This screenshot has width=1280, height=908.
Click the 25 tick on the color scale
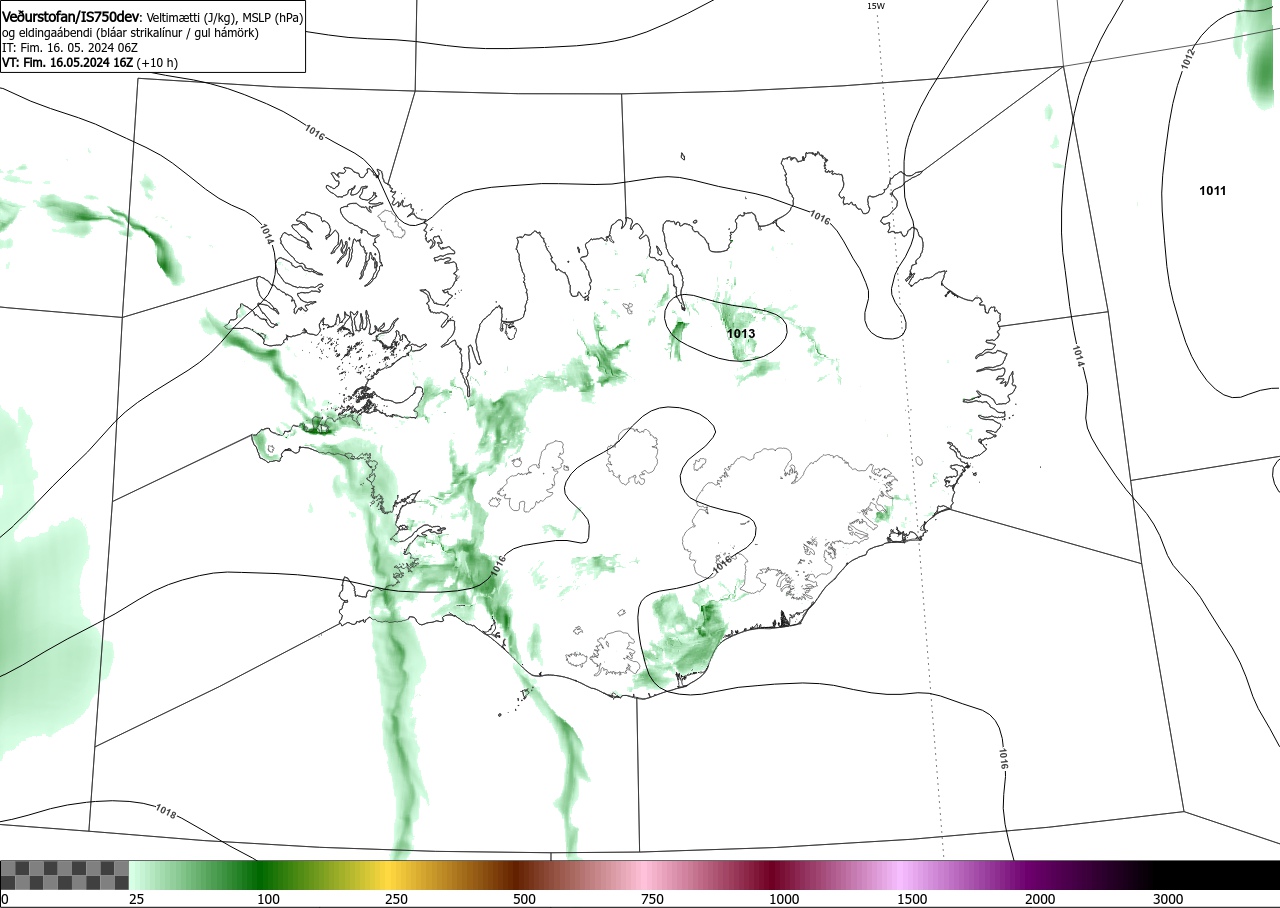tap(136, 899)
